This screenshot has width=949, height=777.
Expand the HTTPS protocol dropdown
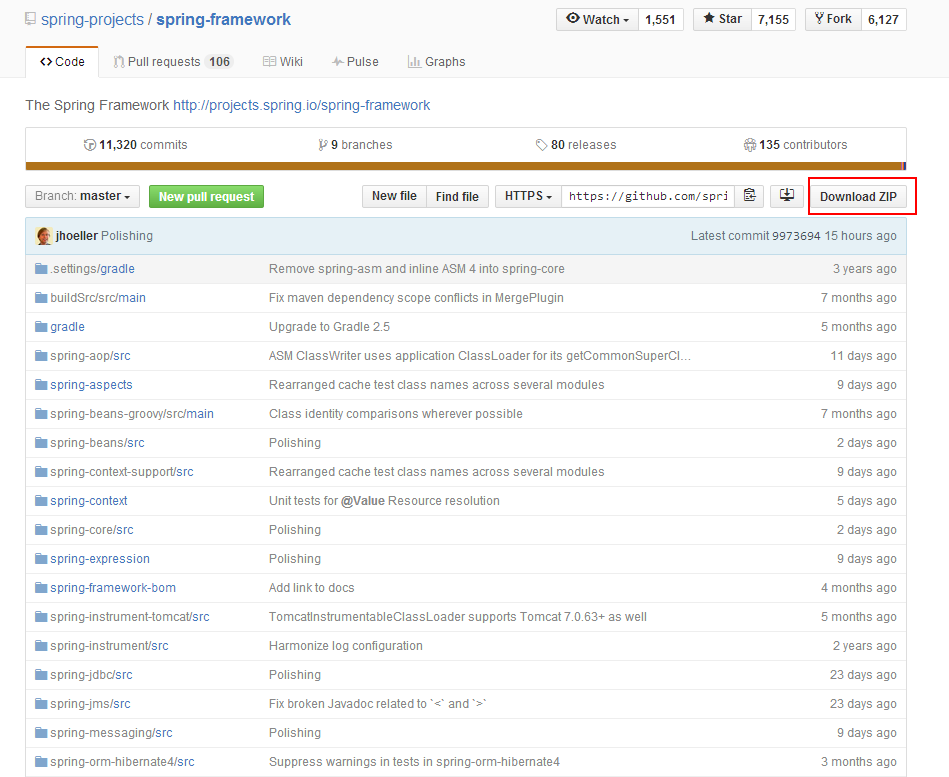point(528,196)
